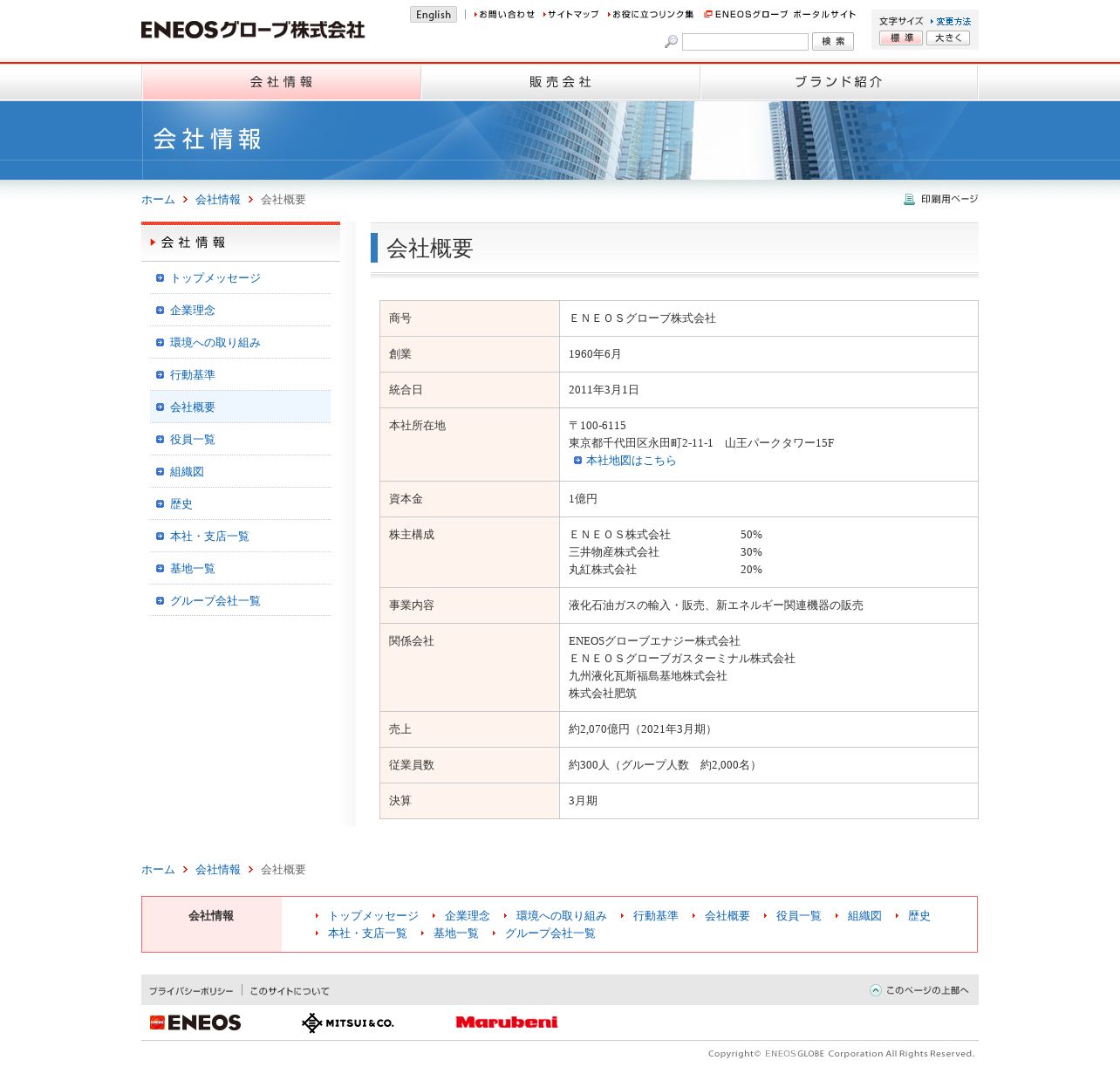Open the 本社地図はこちら map link

click(x=631, y=461)
